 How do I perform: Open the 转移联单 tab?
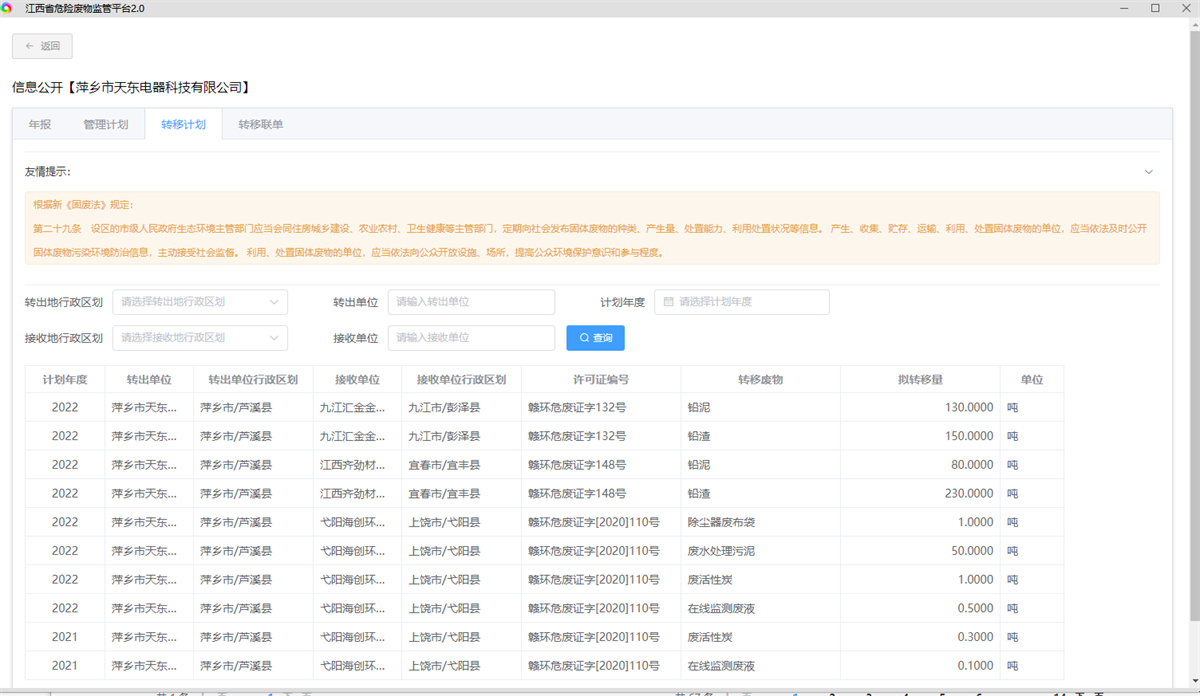260,125
